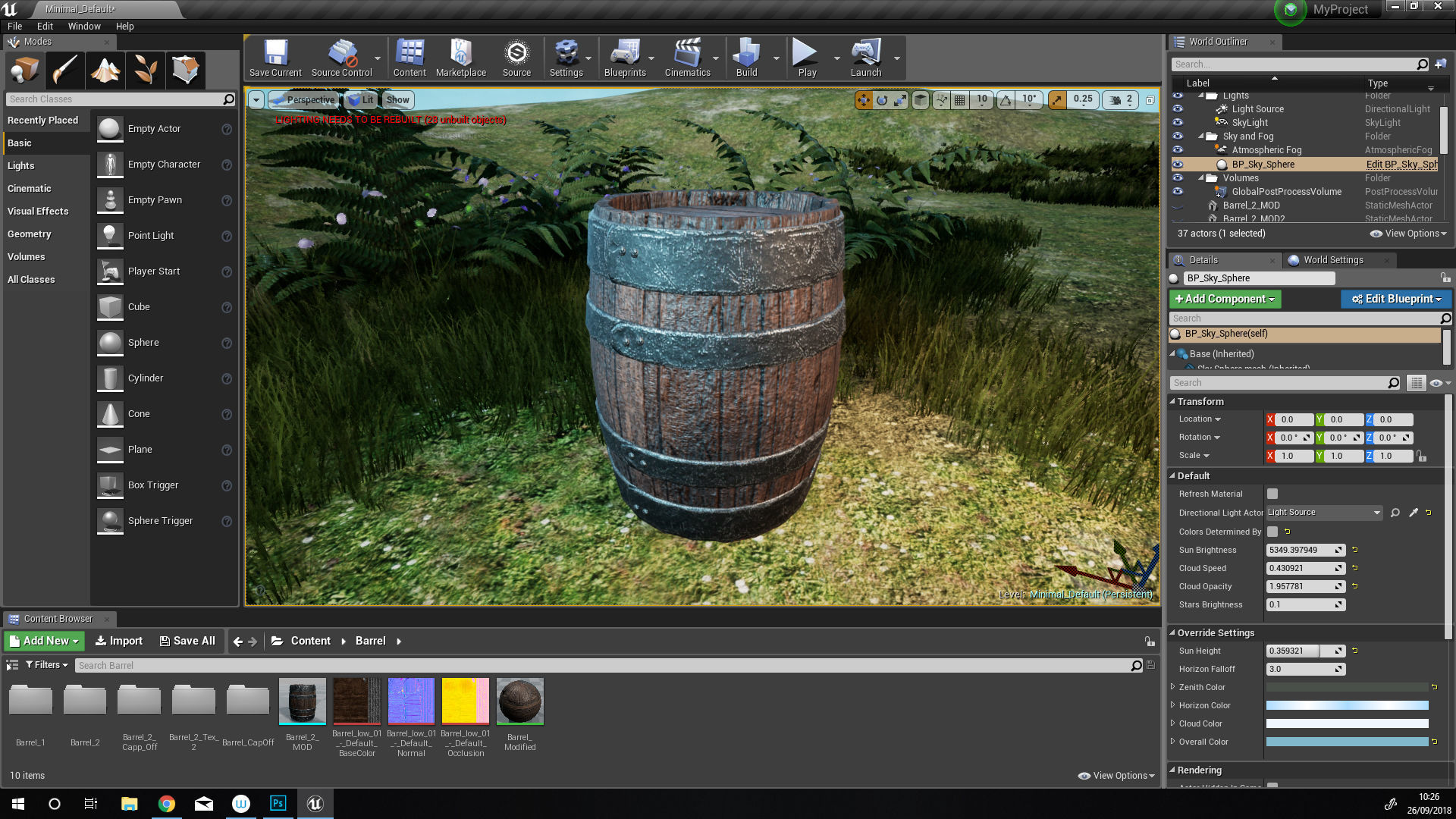The height and width of the screenshot is (819, 1456).
Task: Collapse the Transform section
Action: (x=1172, y=402)
